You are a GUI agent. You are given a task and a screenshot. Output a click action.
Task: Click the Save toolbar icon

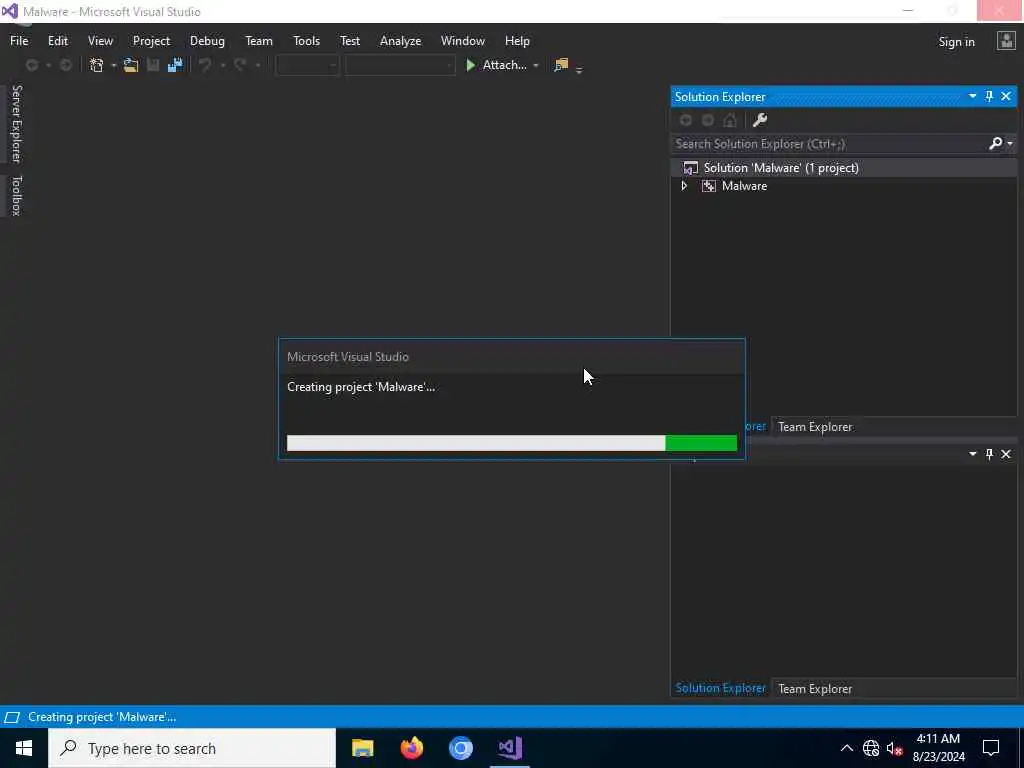(x=153, y=65)
